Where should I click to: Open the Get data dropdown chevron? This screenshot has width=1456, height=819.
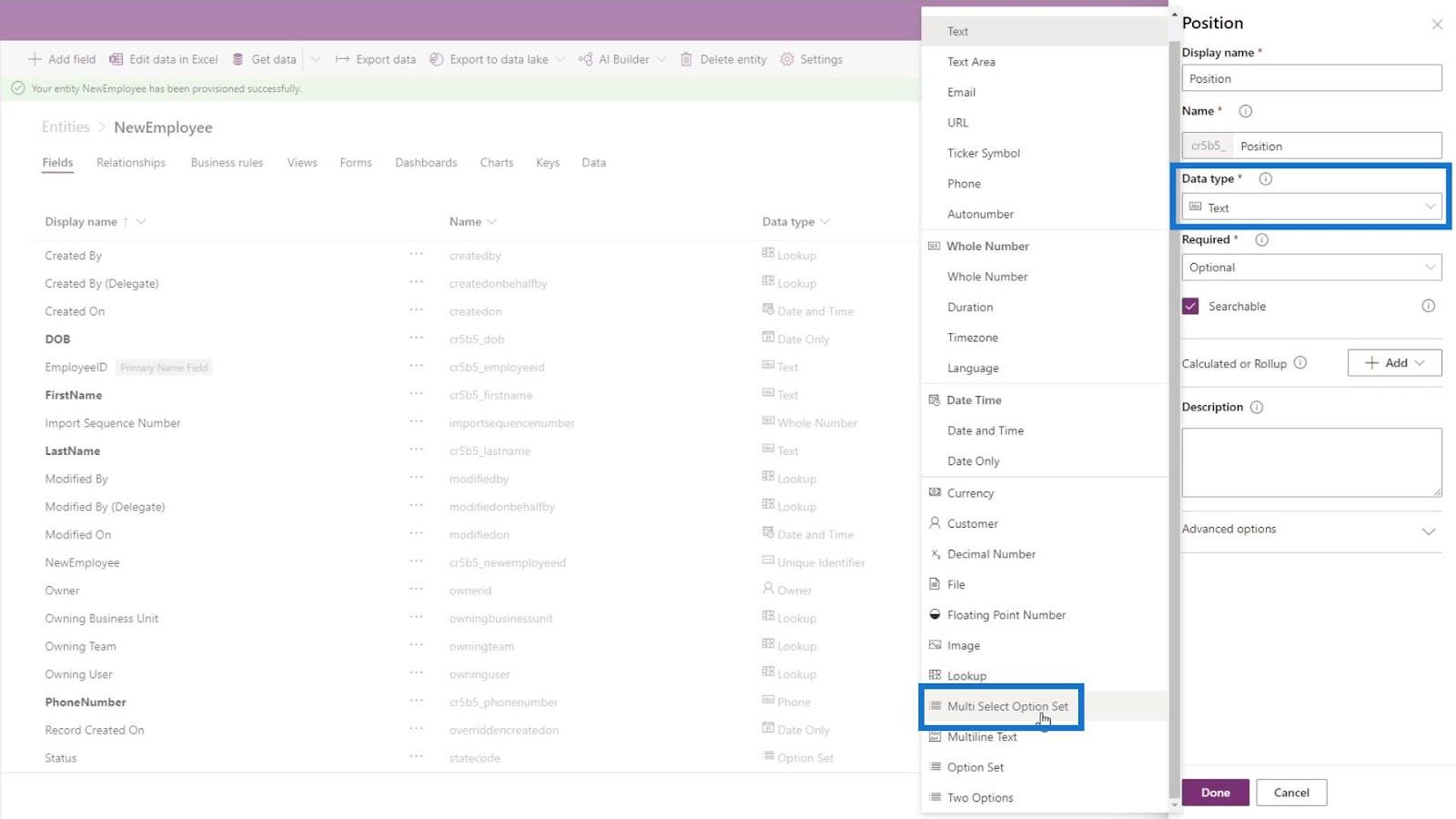pyautogui.click(x=316, y=59)
